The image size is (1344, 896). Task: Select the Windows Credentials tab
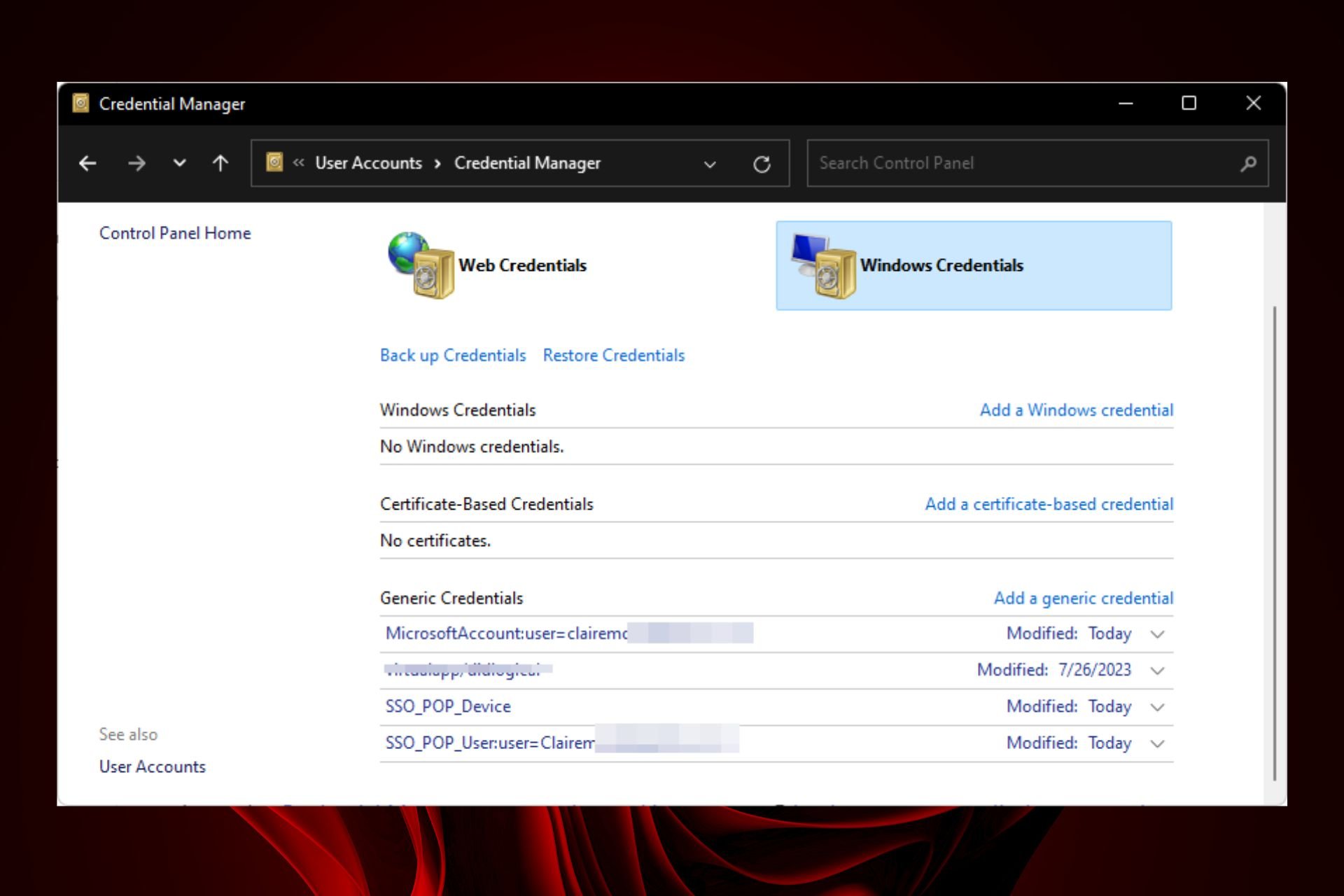click(974, 265)
